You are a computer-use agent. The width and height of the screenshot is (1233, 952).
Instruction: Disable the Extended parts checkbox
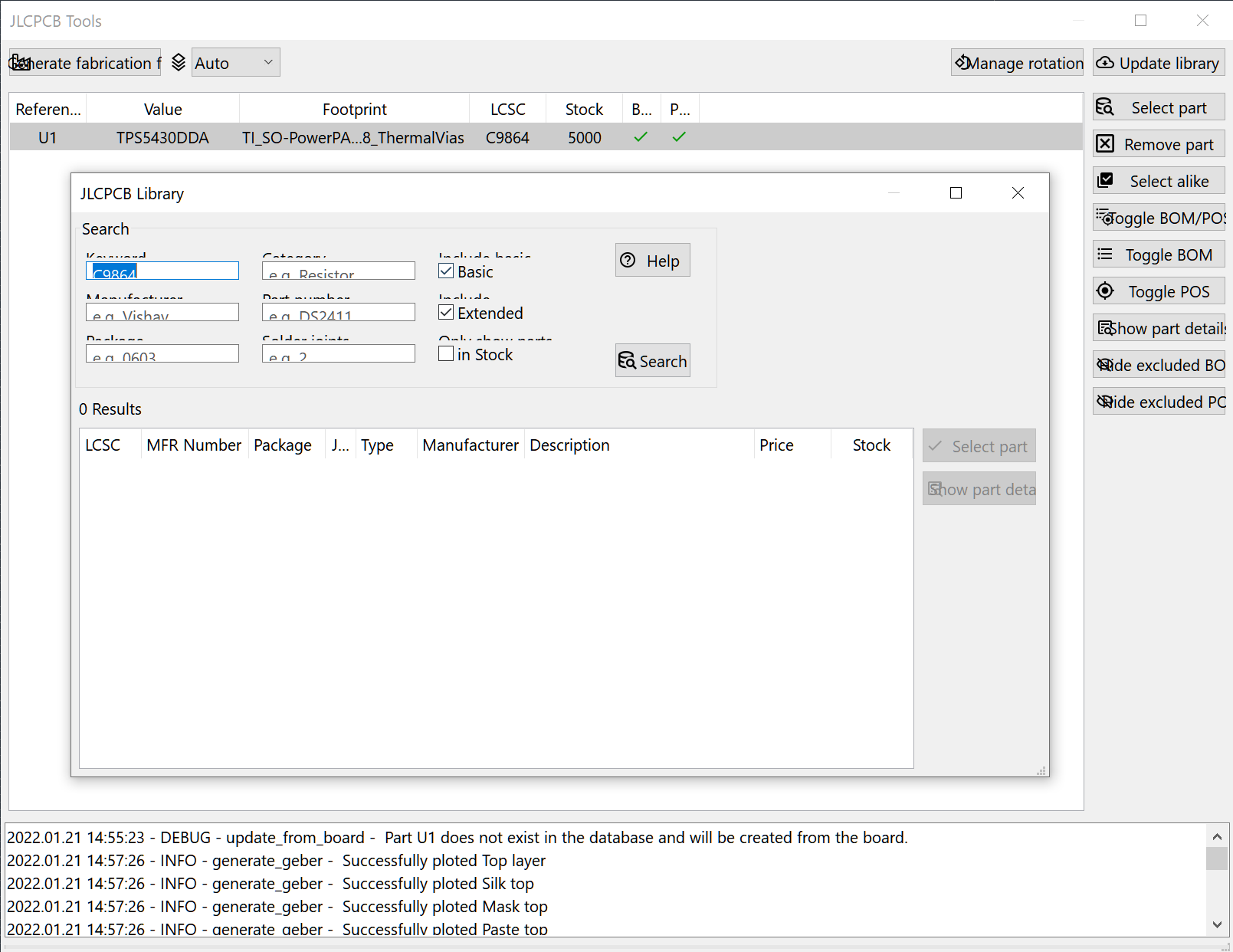(446, 312)
